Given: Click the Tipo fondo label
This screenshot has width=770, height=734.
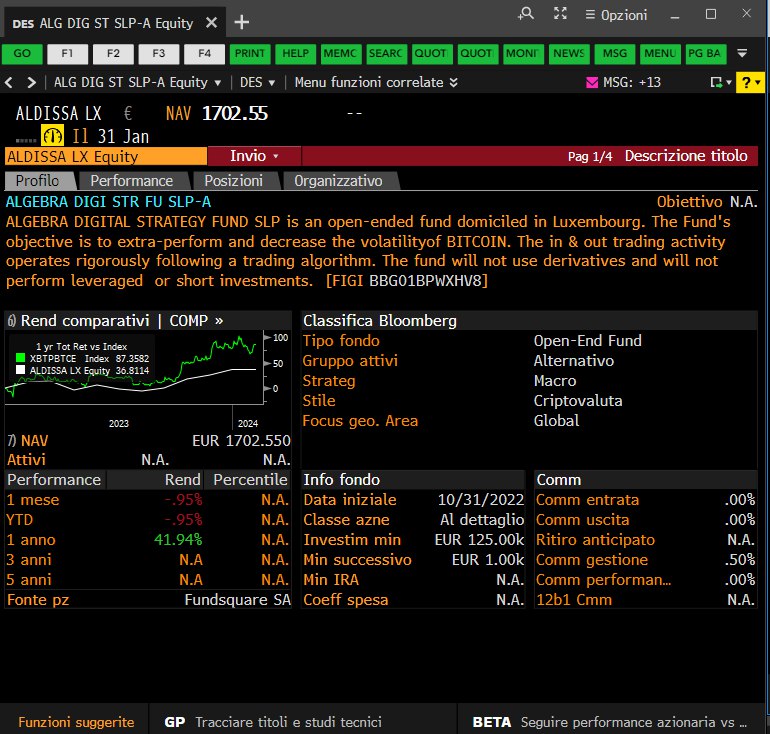Looking at the screenshot, I should pyautogui.click(x=341, y=341).
